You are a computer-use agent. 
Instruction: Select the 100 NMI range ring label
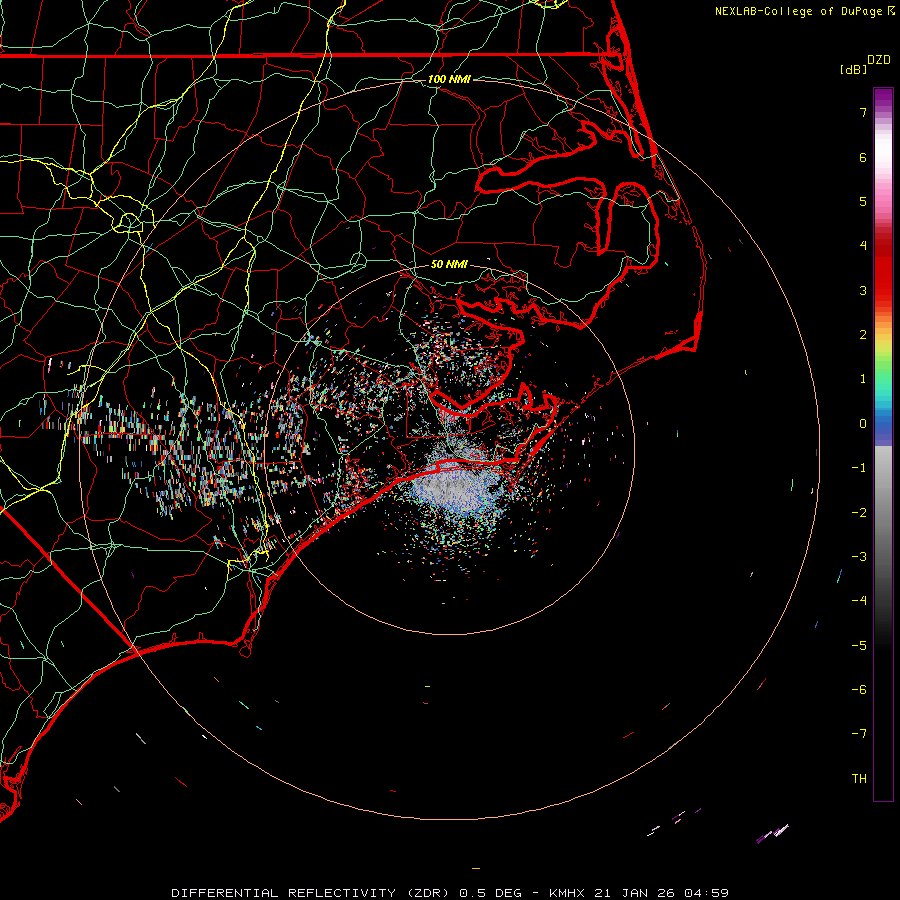click(x=449, y=79)
